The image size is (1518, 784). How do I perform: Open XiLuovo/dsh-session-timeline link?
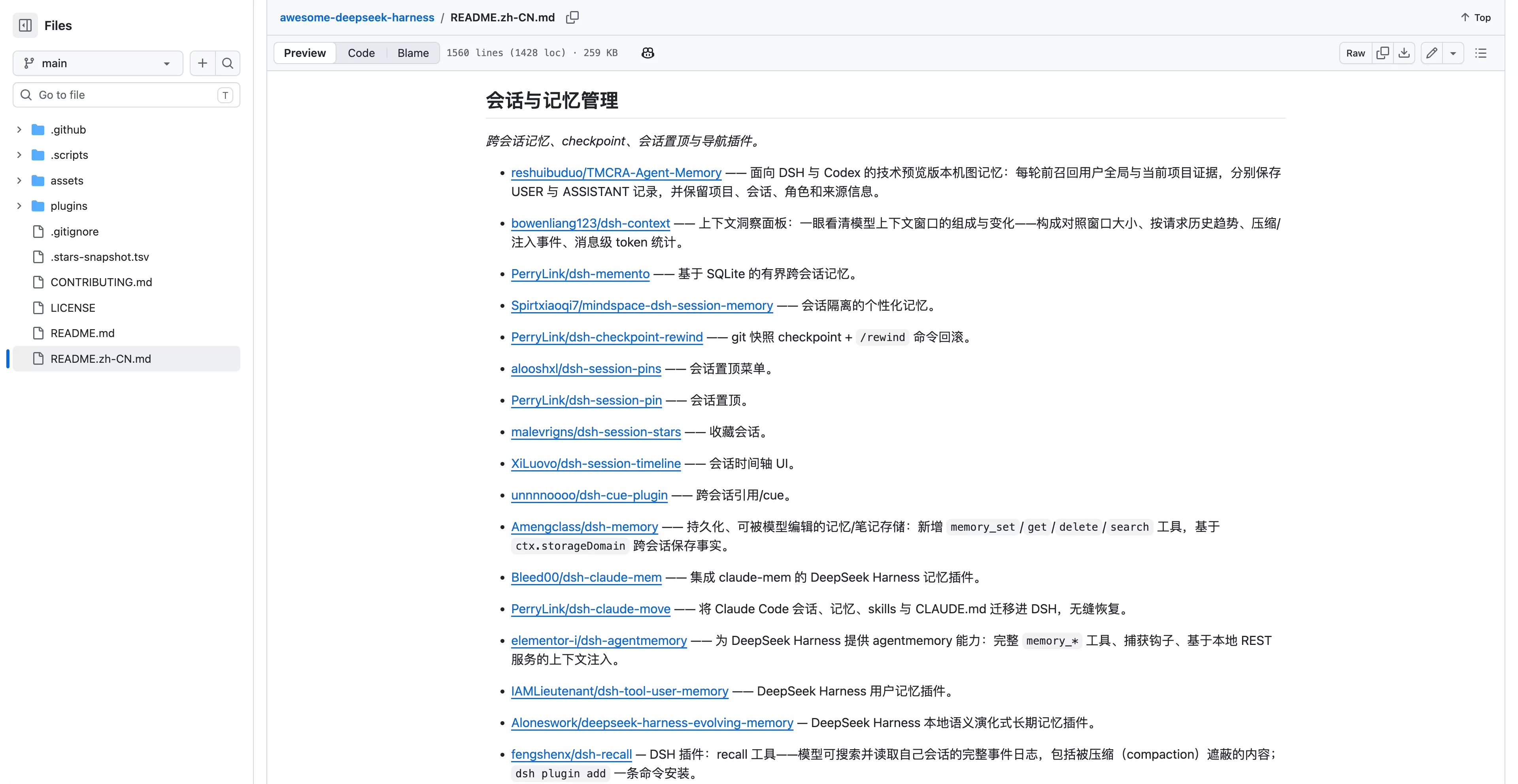596,464
